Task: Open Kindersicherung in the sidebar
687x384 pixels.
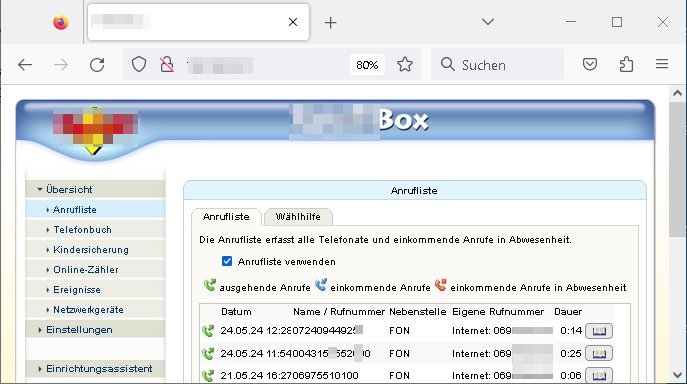Action: coord(95,250)
